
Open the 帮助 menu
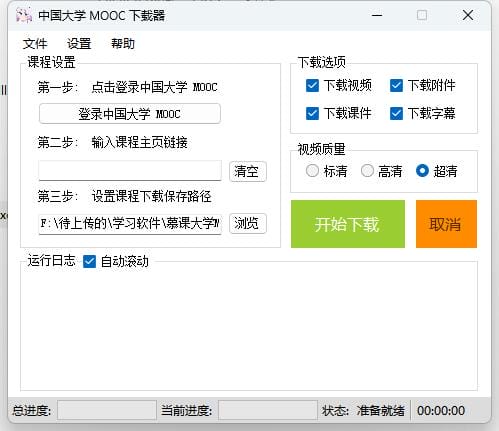(x=123, y=44)
